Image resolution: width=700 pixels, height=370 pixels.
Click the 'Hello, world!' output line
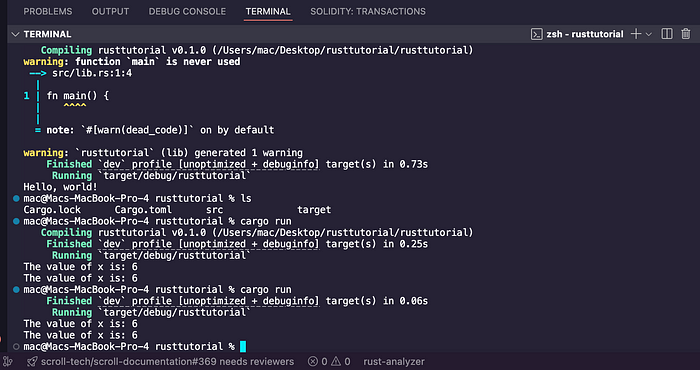pyautogui.click(x=60, y=187)
